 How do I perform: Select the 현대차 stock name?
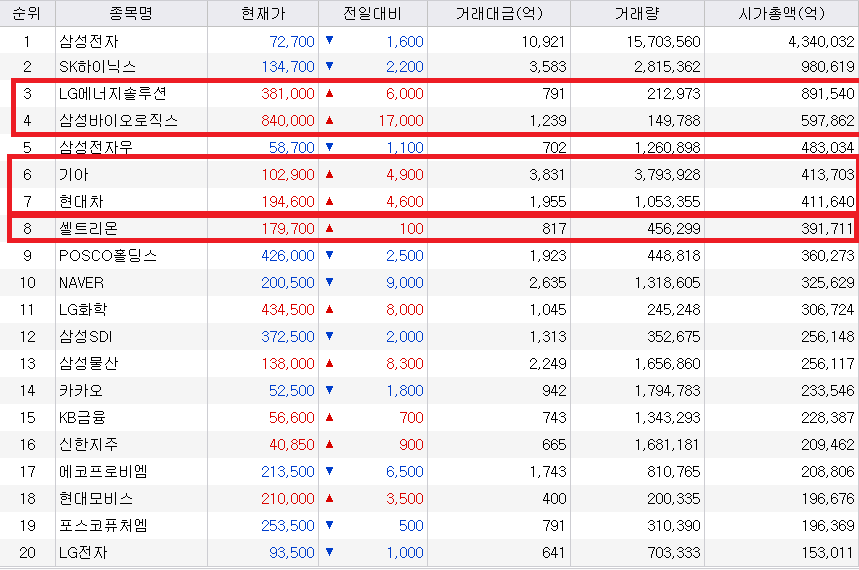pos(81,201)
